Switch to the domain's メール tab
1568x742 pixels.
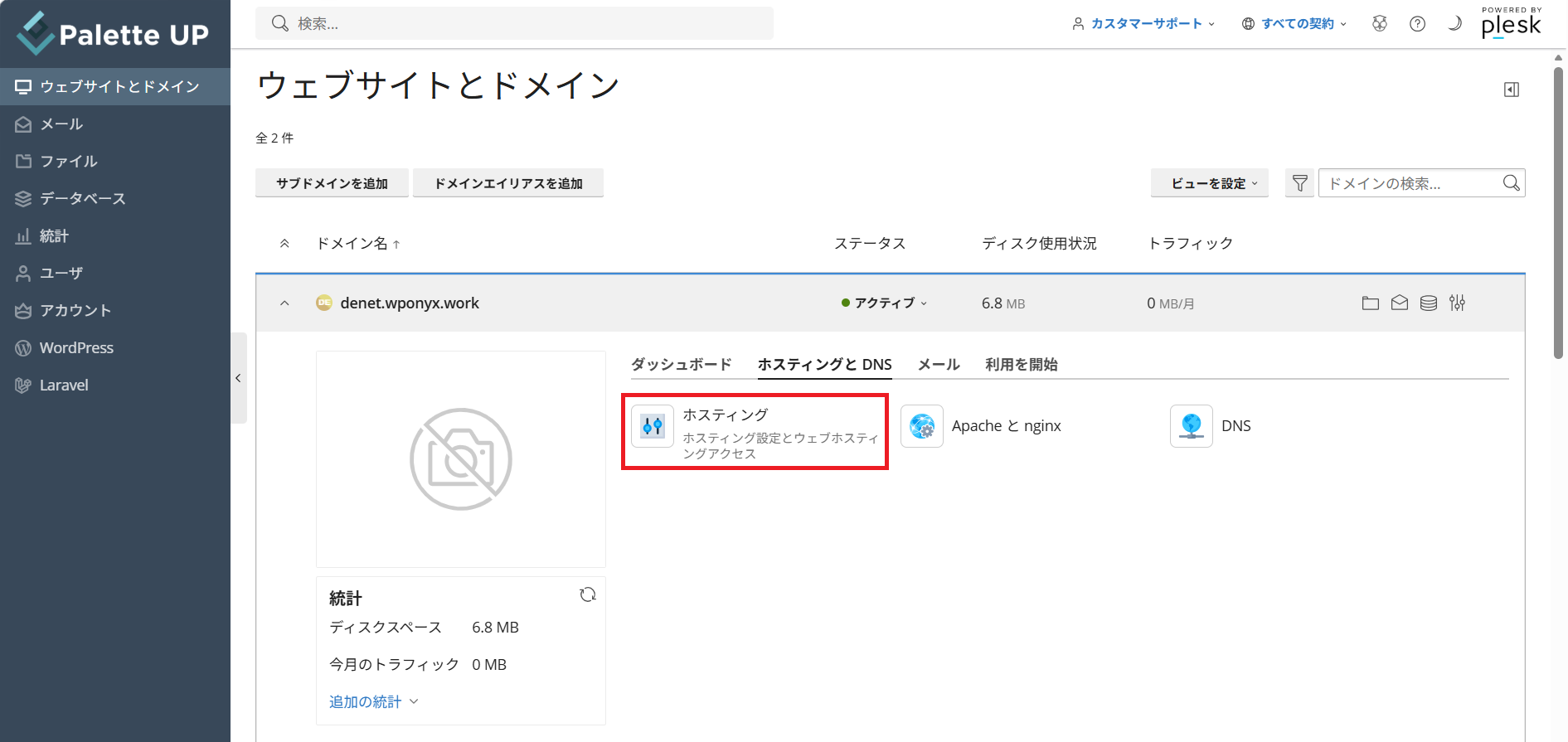939,364
